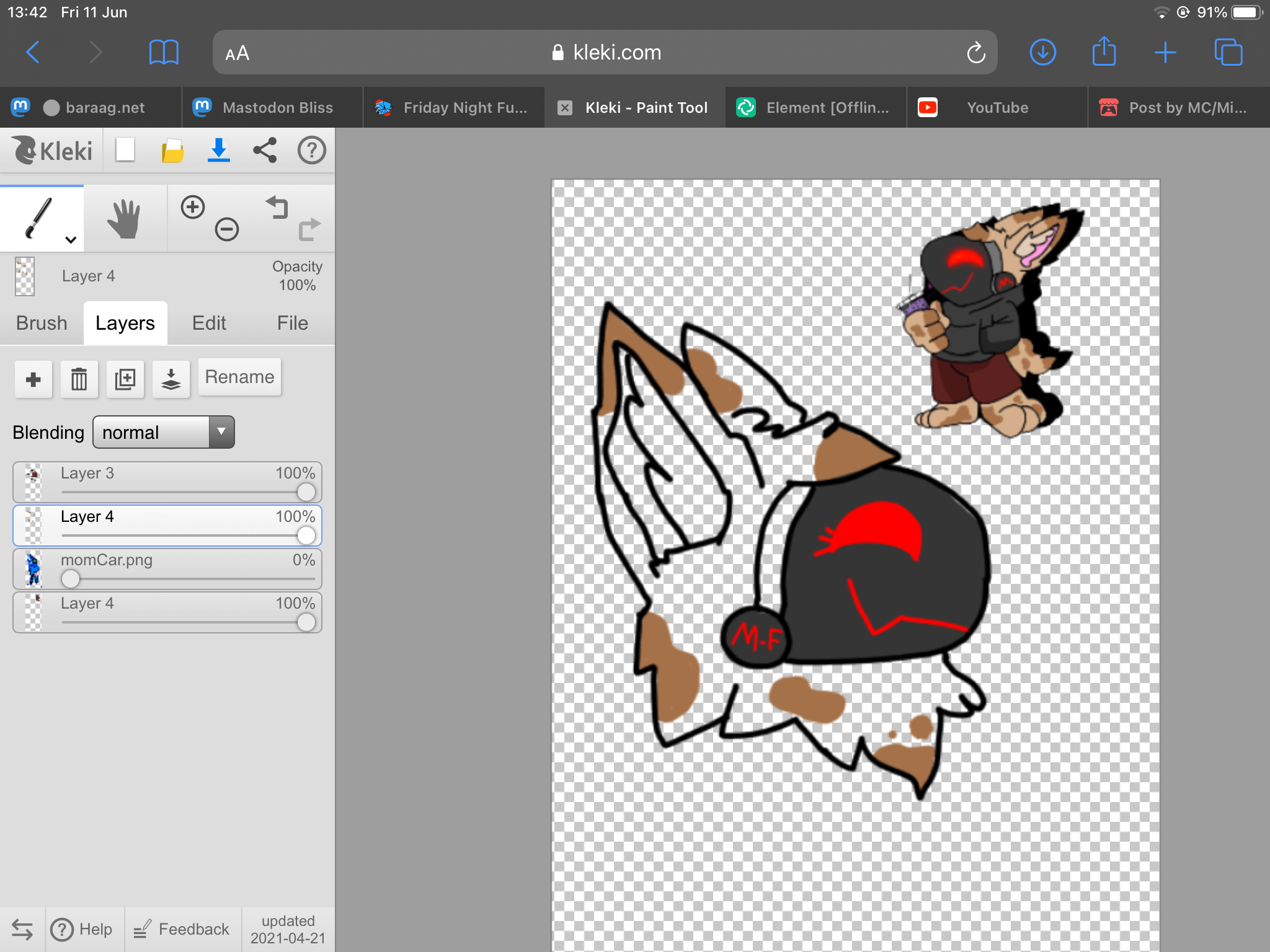This screenshot has height=952, width=1270.
Task: Merge layer down icon
Action: coord(171,379)
